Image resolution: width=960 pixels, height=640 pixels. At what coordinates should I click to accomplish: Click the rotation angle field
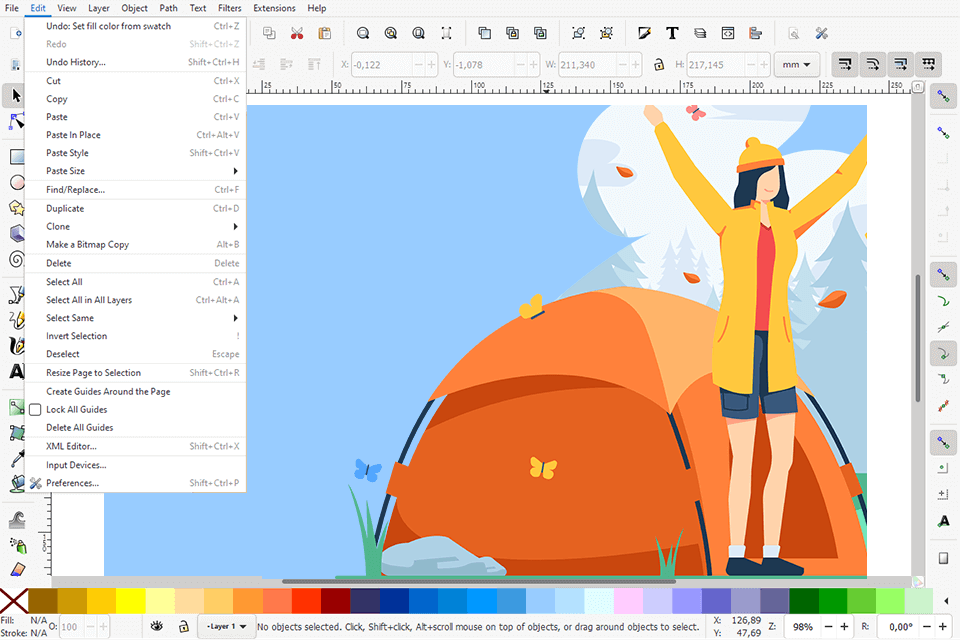900,627
